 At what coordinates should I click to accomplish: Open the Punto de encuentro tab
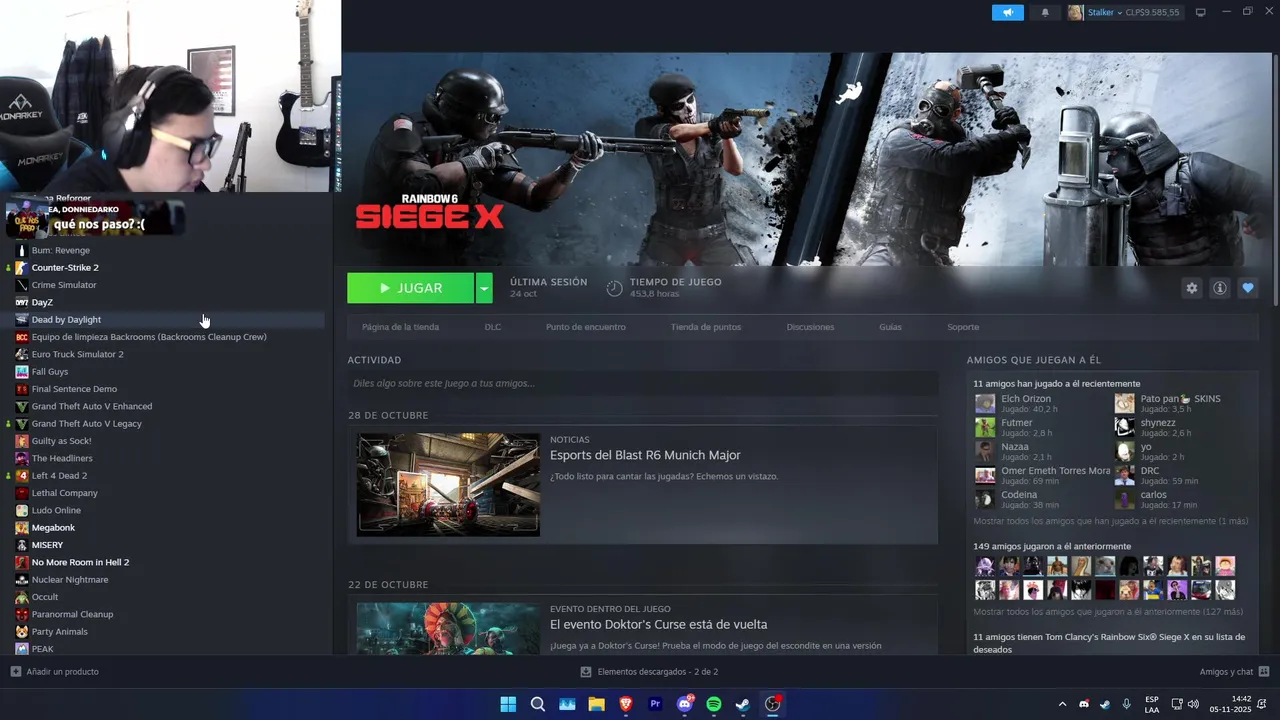click(x=586, y=327)
